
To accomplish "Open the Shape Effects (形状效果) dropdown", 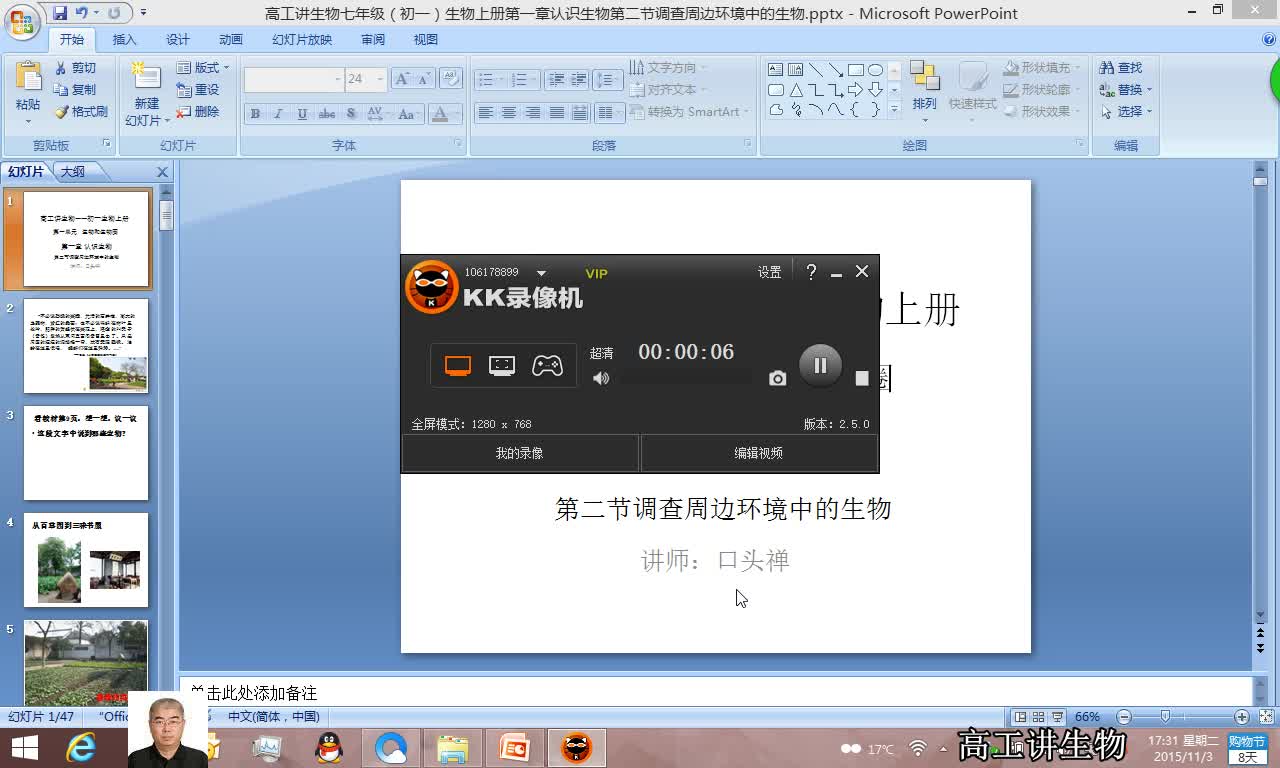I will click(x=1040, y=112).
